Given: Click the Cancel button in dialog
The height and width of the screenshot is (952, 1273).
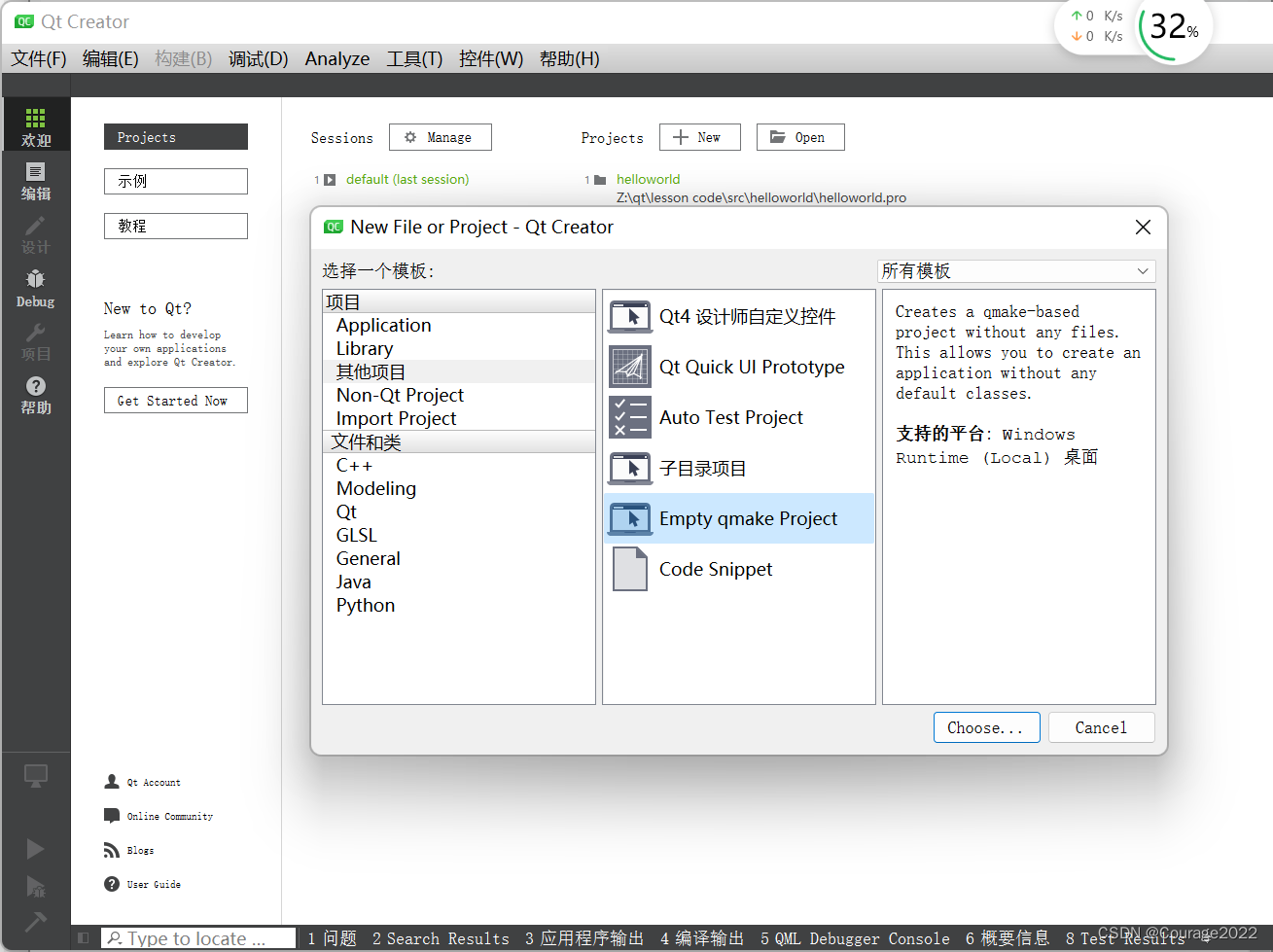Looking at the screenshot, I should click(x=1101, y=727).
